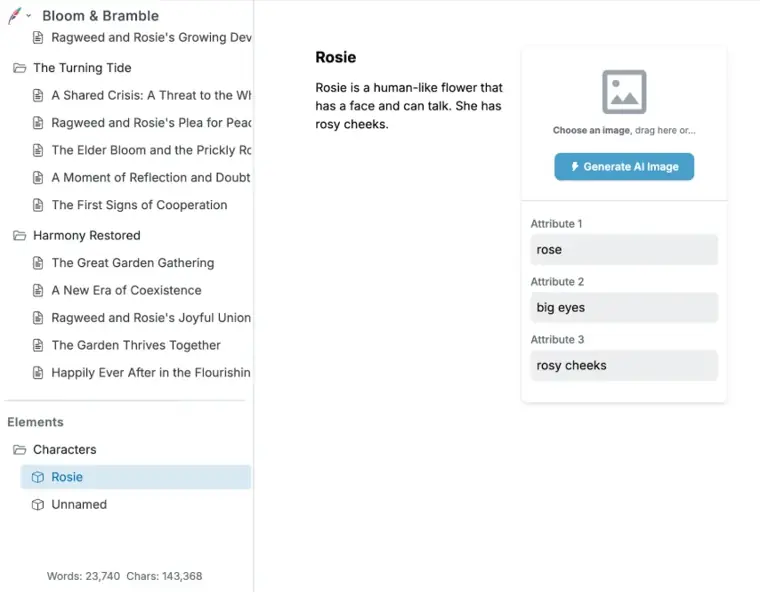Collapse The Turning Tide folder icon

pyautogui.click(x=19, y=68)
